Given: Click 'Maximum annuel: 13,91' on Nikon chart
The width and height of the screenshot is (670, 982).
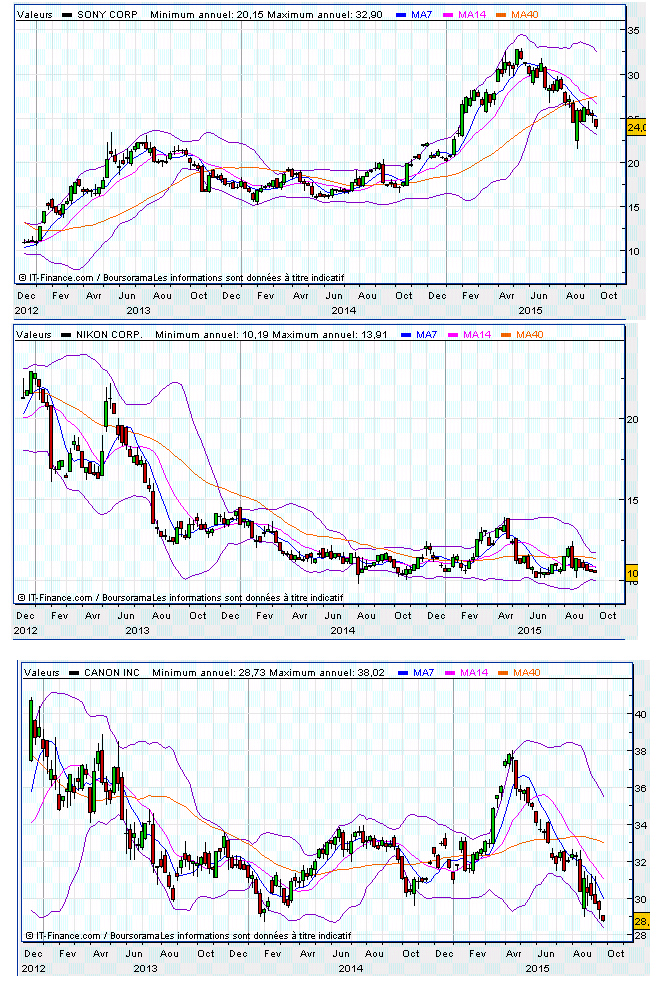Looking at the screenshot, I should pos(330,334).
